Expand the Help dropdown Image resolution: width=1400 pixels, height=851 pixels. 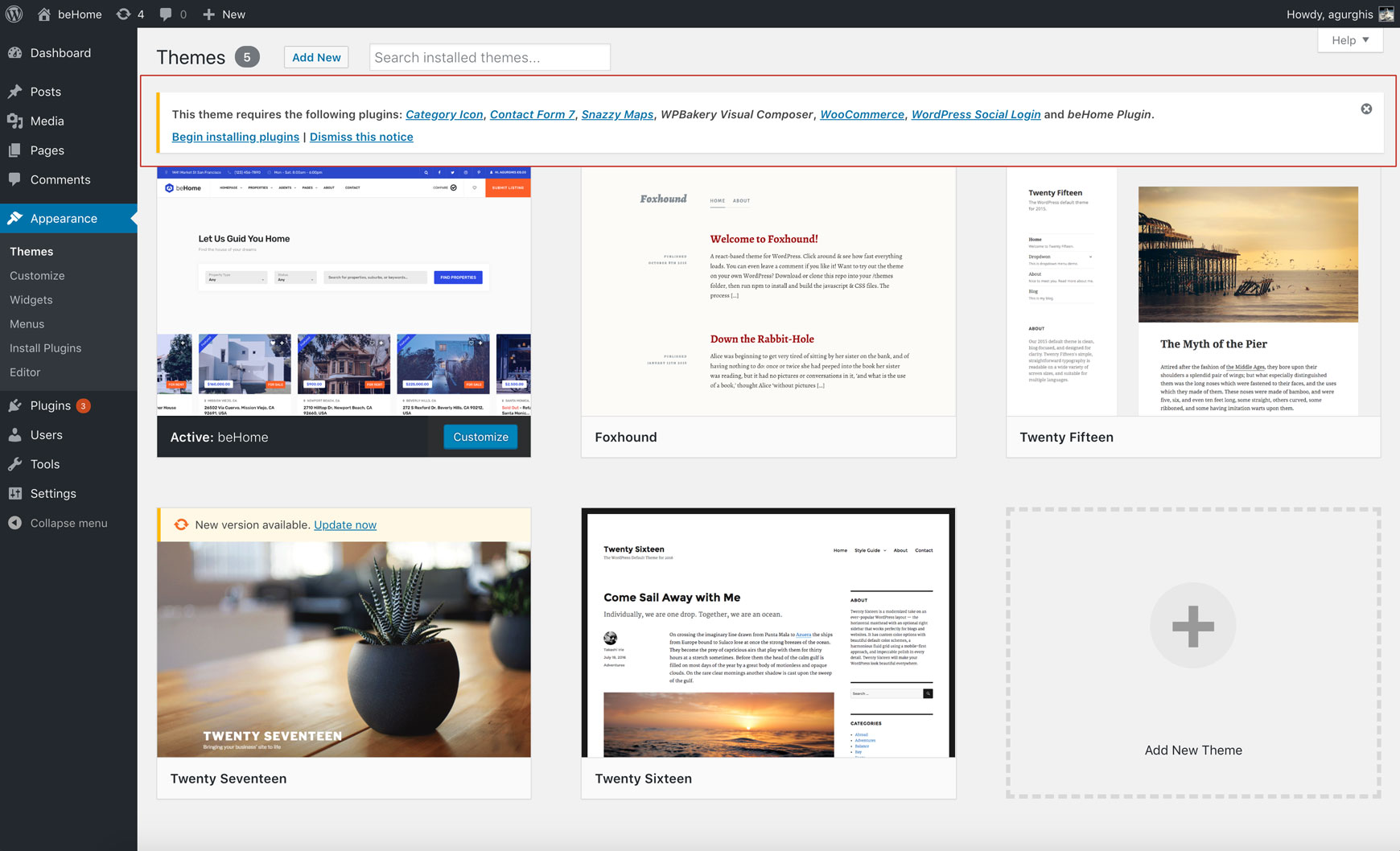(x=1350, y=40)
